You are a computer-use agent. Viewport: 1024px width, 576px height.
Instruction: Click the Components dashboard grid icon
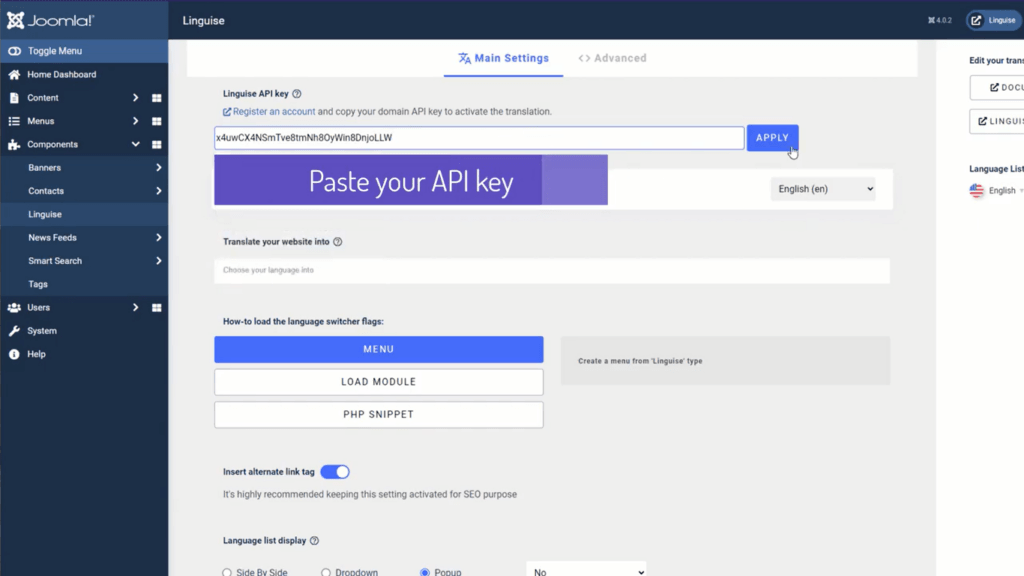155,143
